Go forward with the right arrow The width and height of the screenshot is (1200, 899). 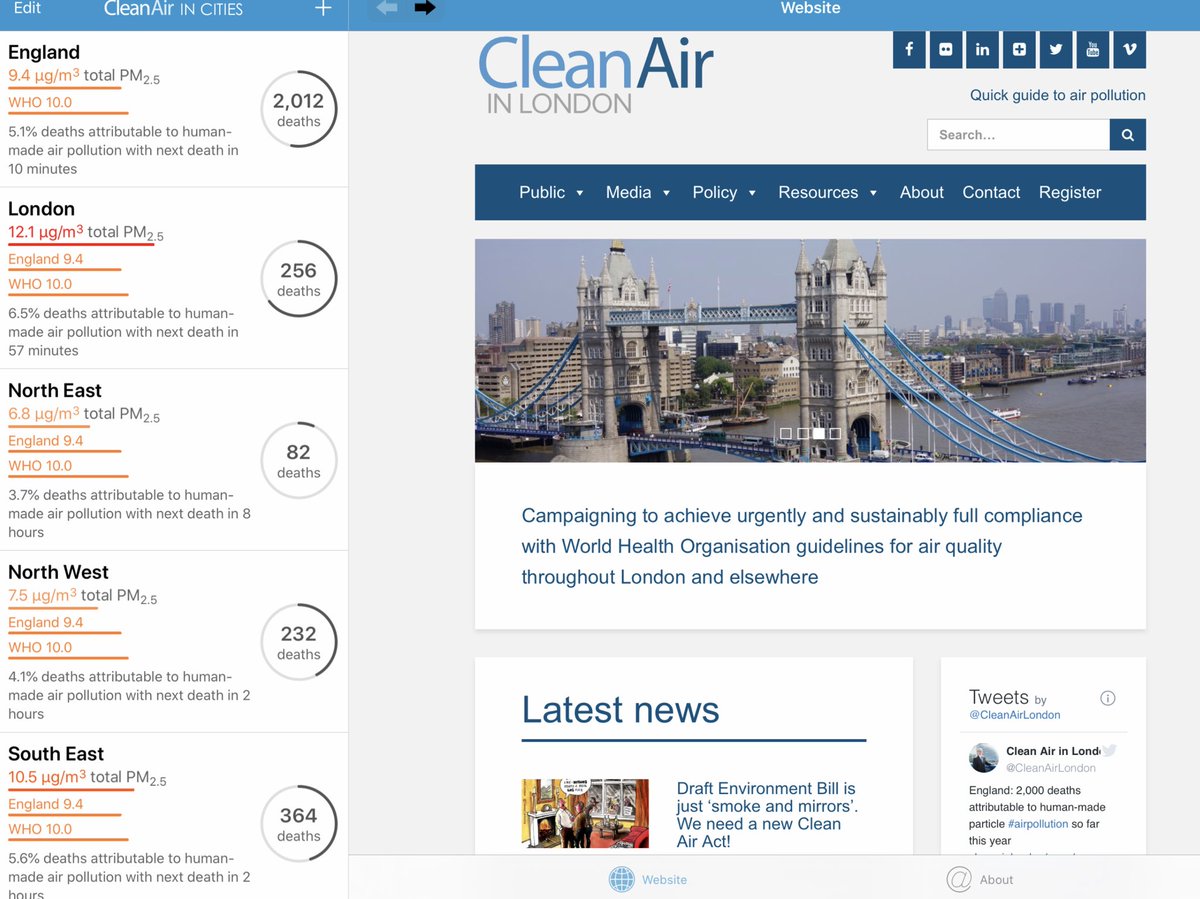(425, 8)
